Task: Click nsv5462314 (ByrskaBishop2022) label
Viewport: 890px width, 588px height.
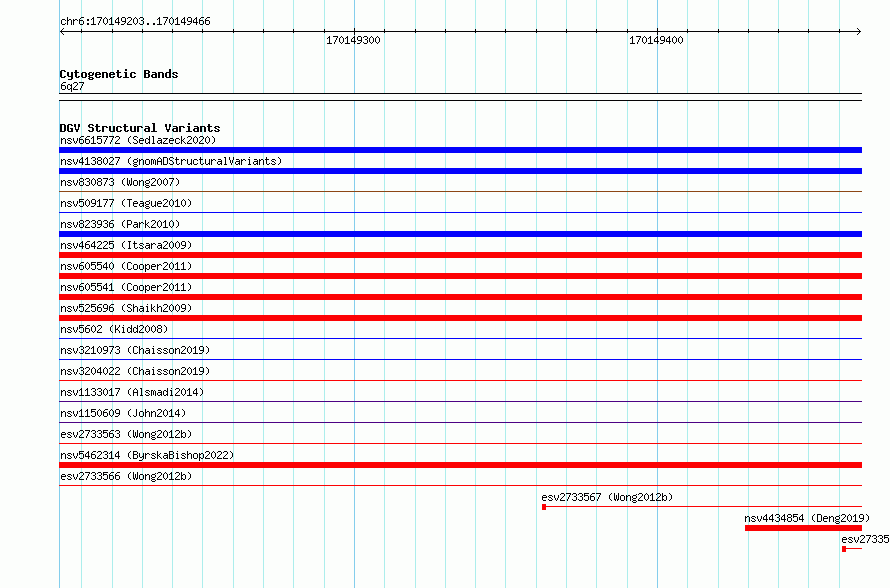Action: 147,455
